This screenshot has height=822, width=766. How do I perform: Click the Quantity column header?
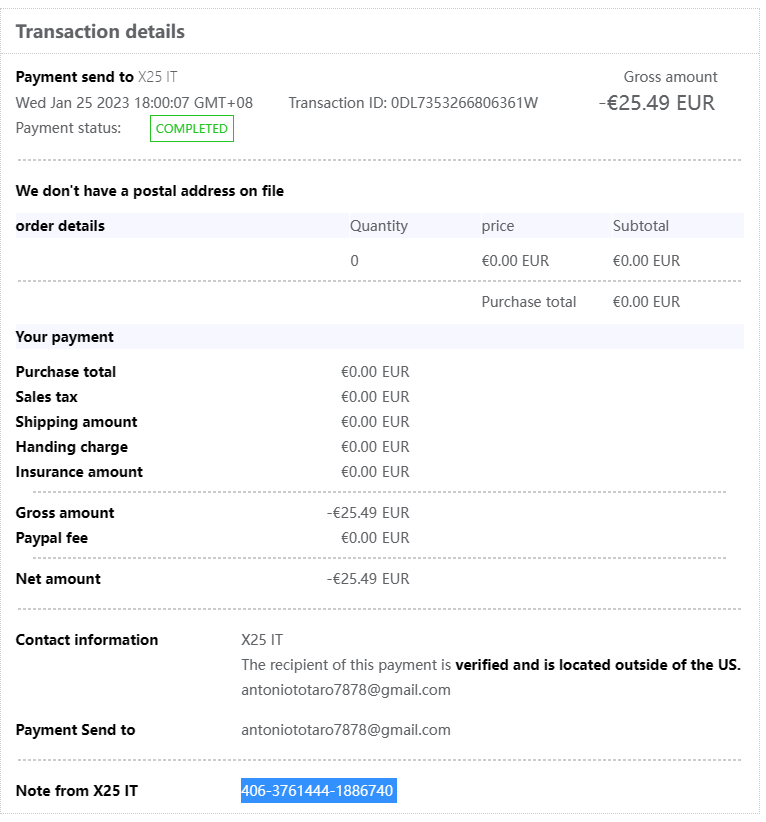378,226
